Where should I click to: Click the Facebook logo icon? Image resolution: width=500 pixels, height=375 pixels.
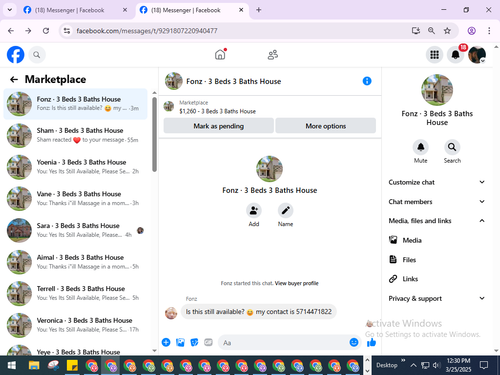coord(15,55)
